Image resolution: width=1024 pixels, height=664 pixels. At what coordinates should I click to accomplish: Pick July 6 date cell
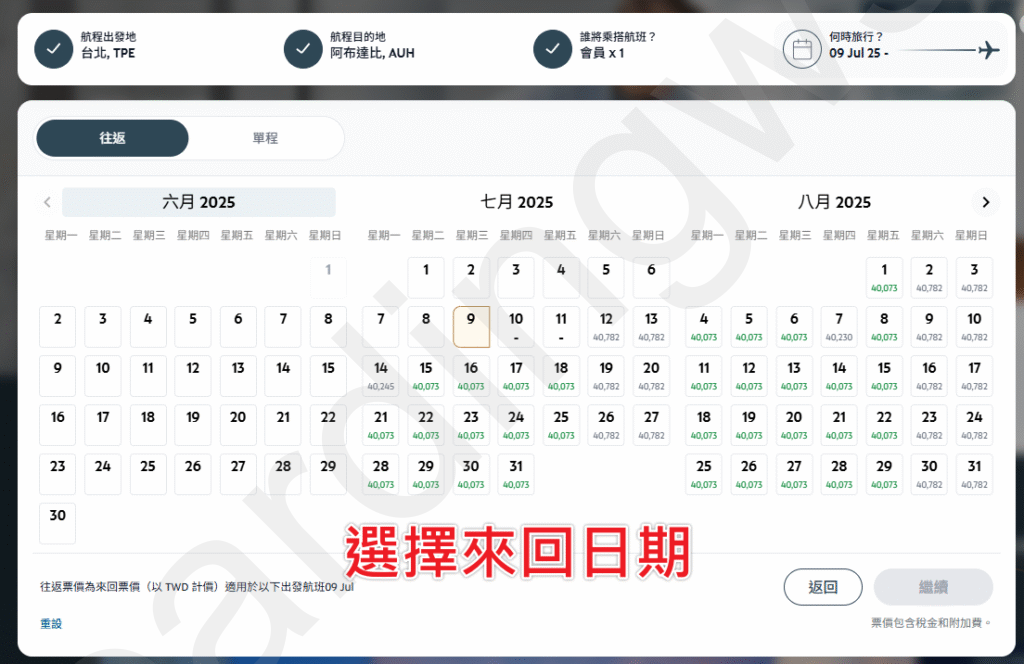(651, 277)
